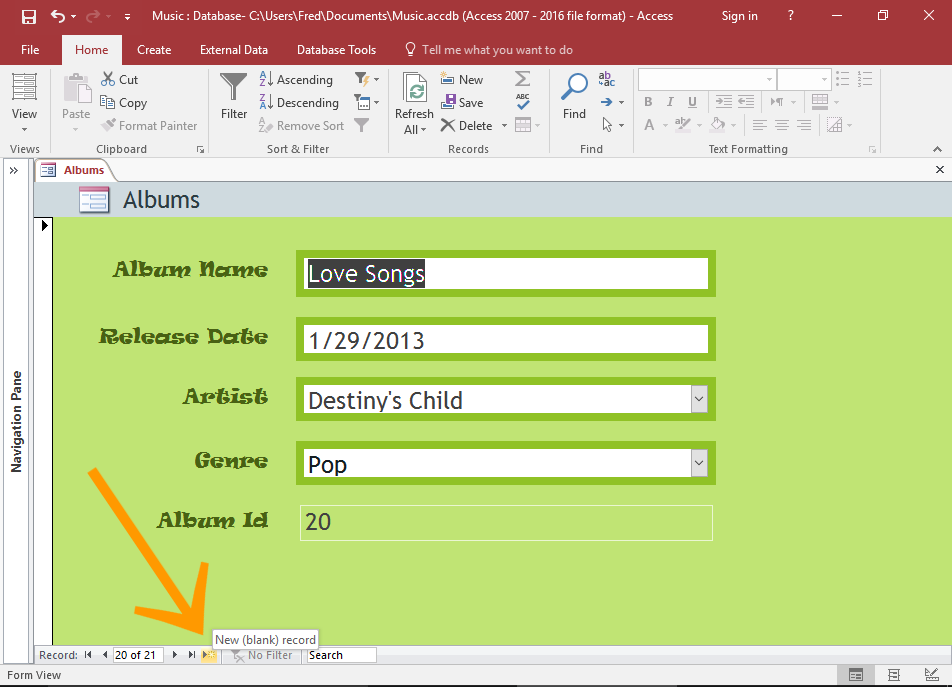Toggle bold text formatting
The width and height of the screenshot is (952, 687).
[x=647, y=101]
